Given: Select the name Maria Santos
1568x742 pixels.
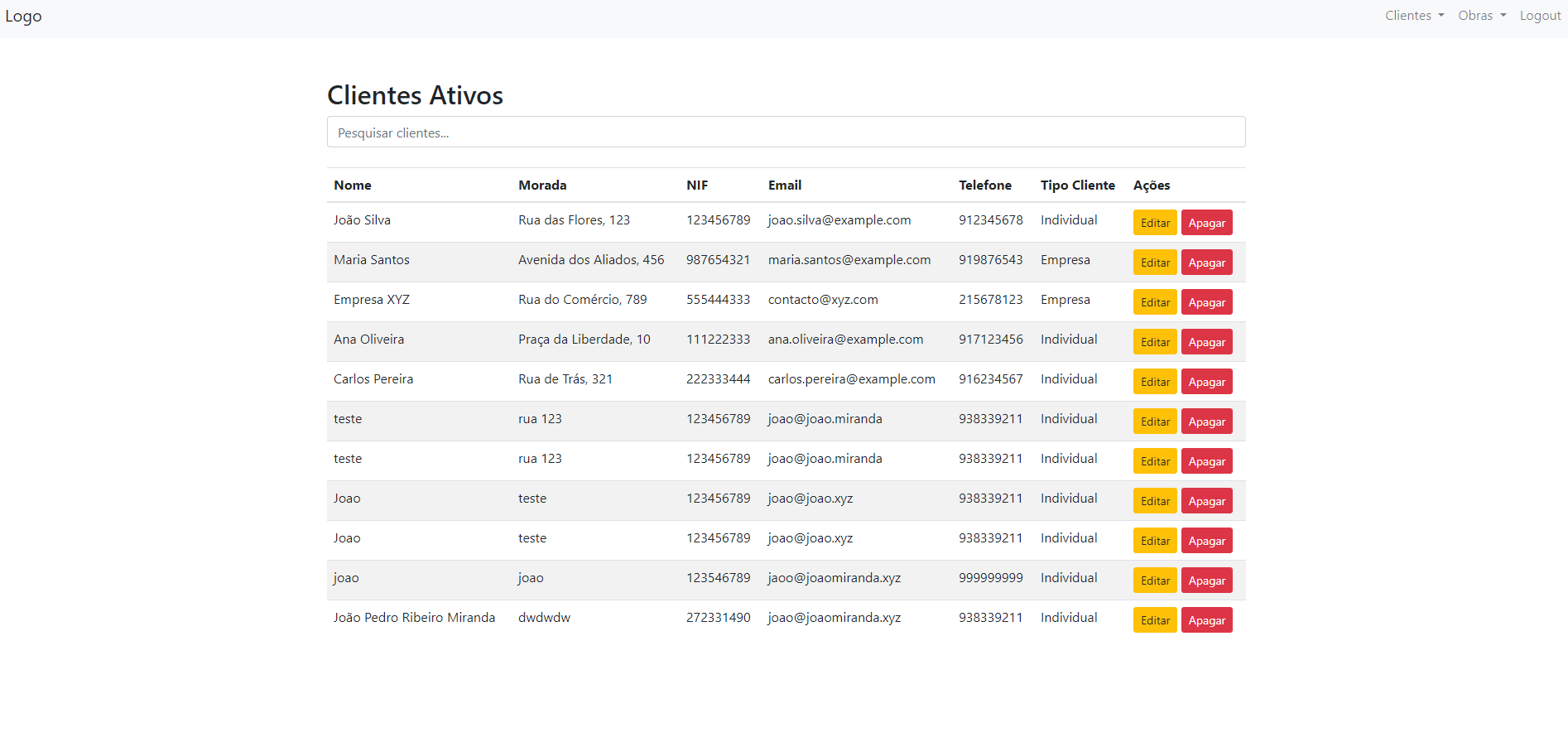Looking at the screenshot, I should tap(372, 260).
